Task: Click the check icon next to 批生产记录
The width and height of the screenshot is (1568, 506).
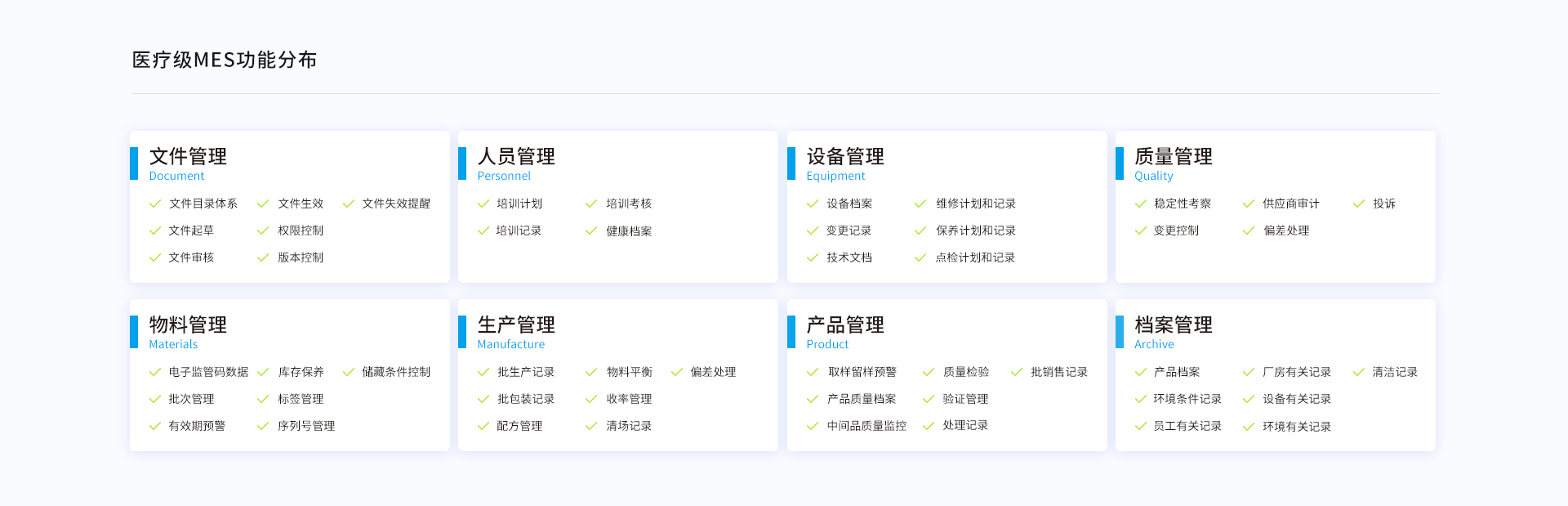Action: [x=483, y=372]
